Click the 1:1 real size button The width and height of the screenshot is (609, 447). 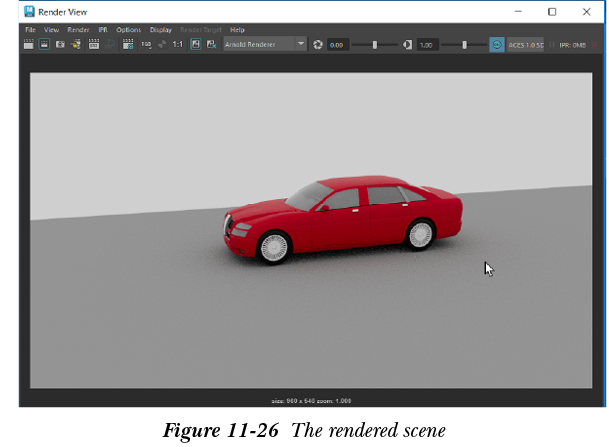(x=178, y=45)
